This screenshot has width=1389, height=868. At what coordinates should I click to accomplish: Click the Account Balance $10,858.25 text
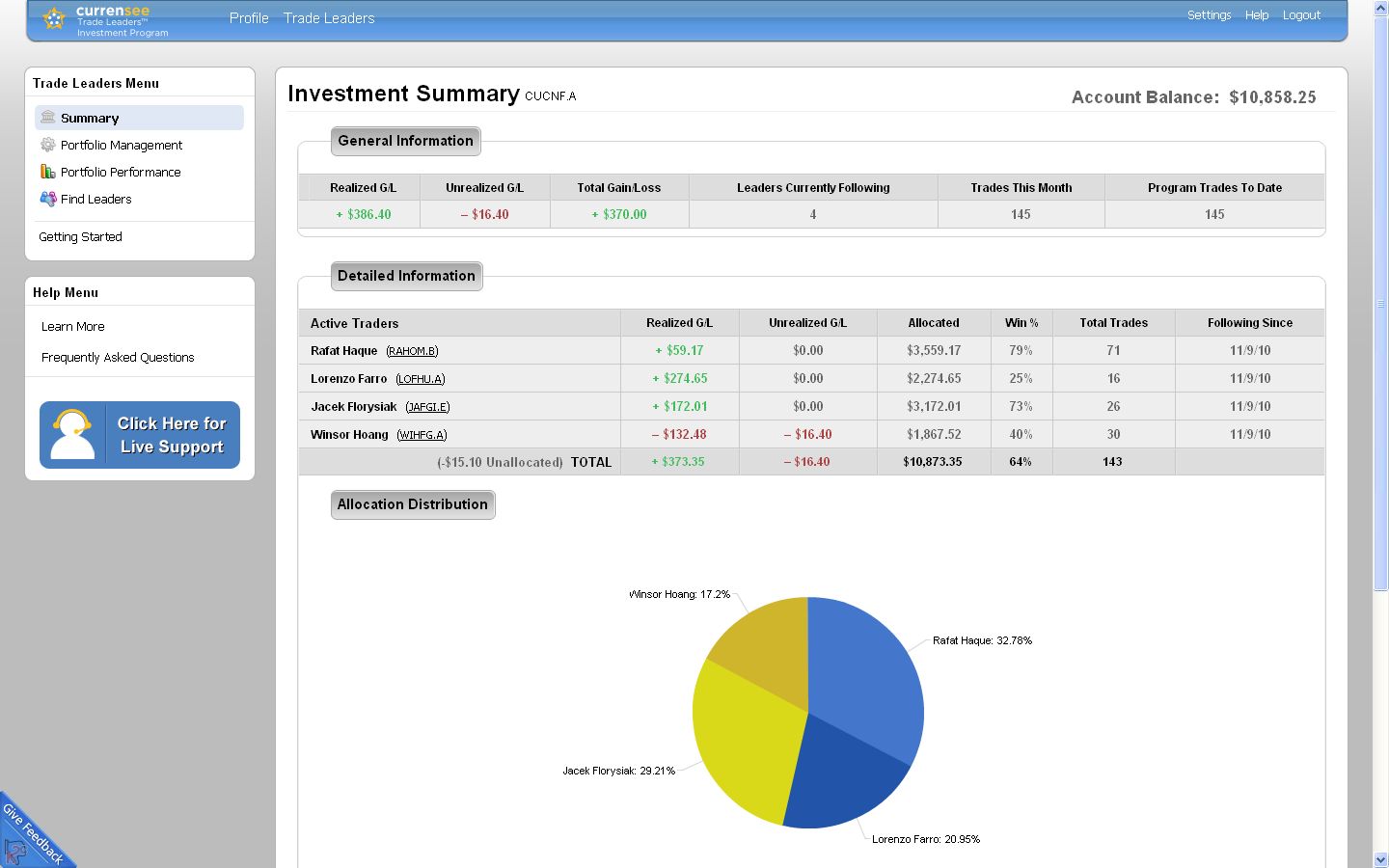pos(1194,97)
